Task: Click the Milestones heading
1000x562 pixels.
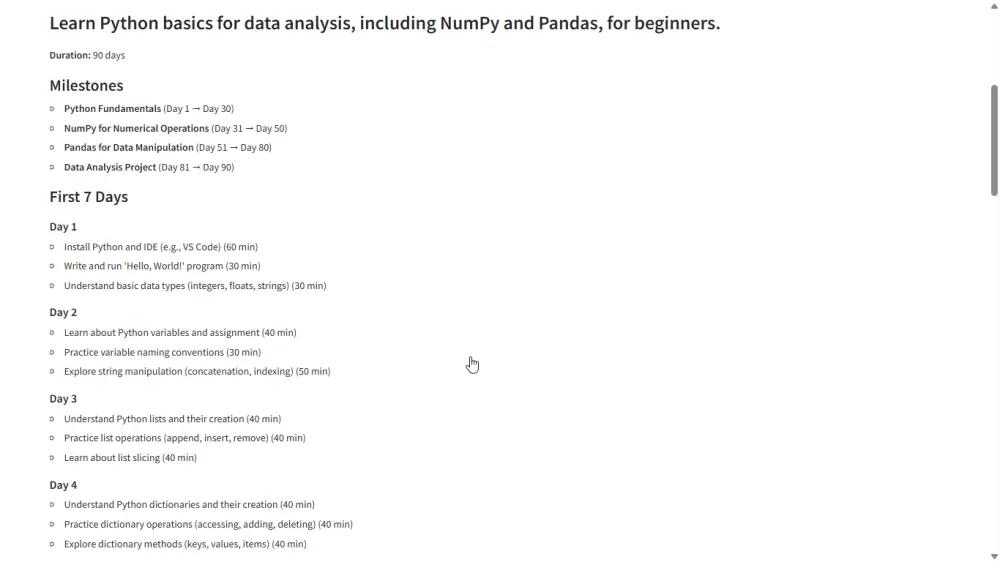Action: (x=86, y=85)
